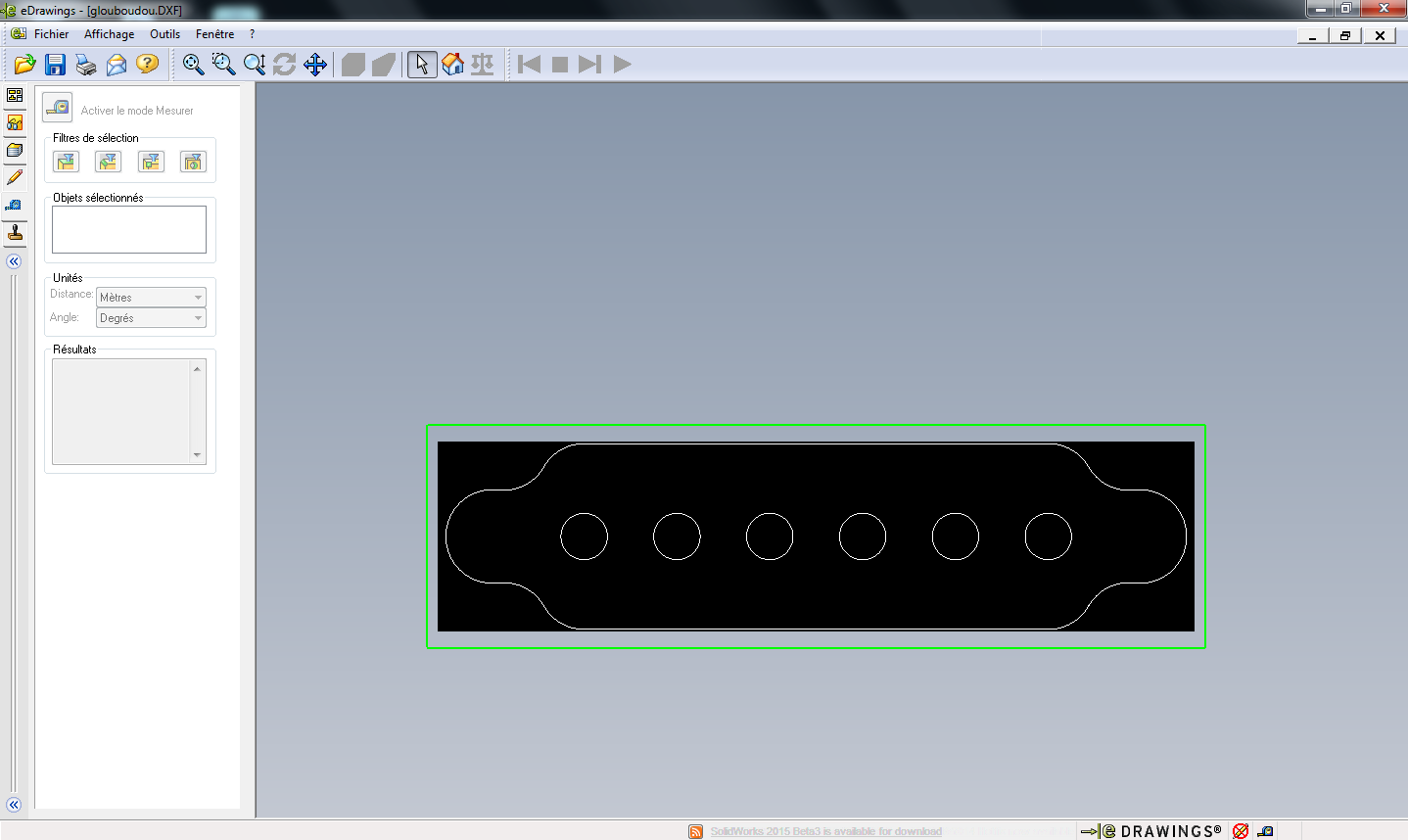1408x840 pixels.
Task: Open the Distance units dropdown showing Mètres
Action: pos(151,298)
